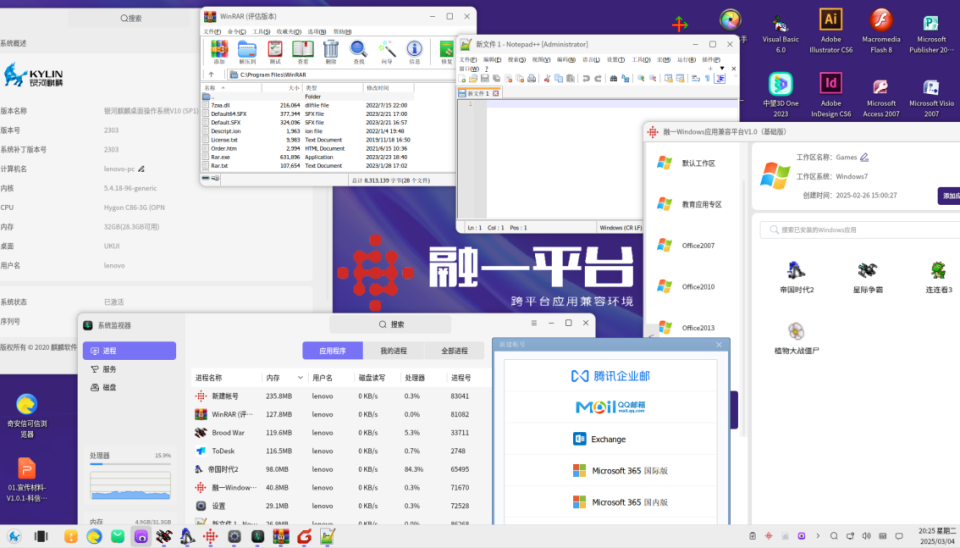This screenshot has width=960, height=548.
Task: Click the Print icon in Notepad++ toolbar
Action: point(531,78)
